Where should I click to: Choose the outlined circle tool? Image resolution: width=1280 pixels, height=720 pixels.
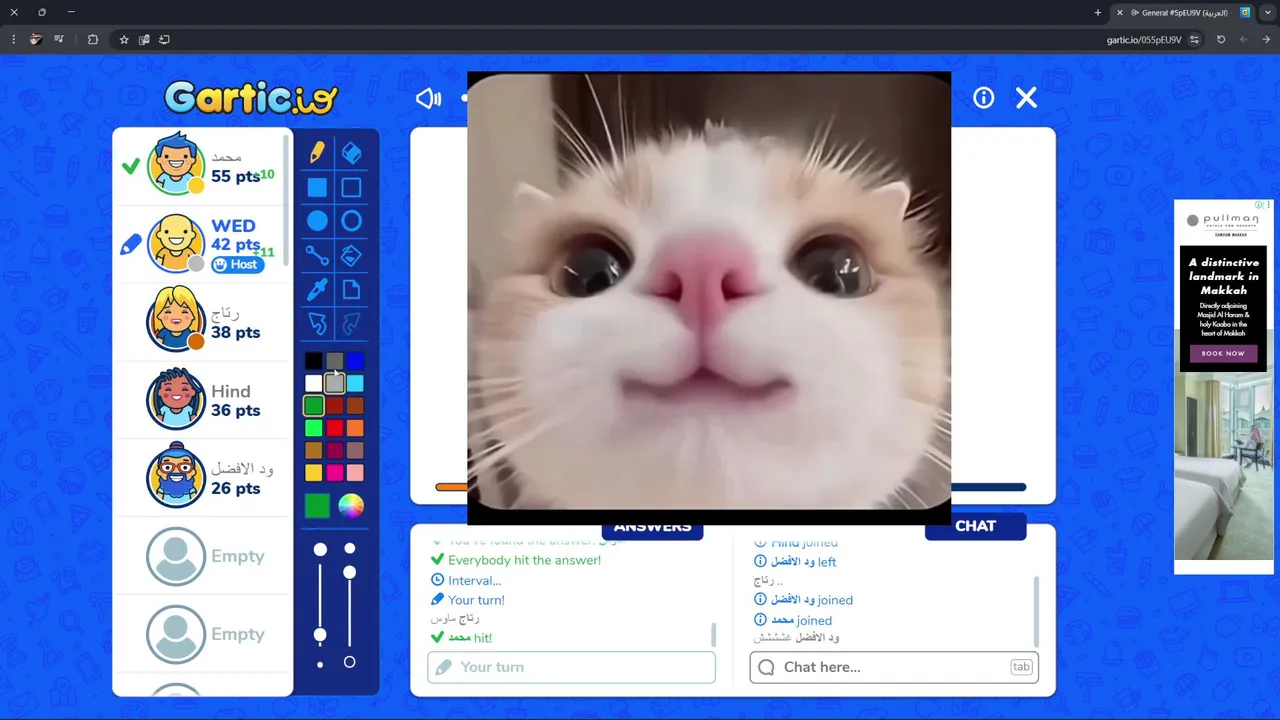click(x=351, y=221)
